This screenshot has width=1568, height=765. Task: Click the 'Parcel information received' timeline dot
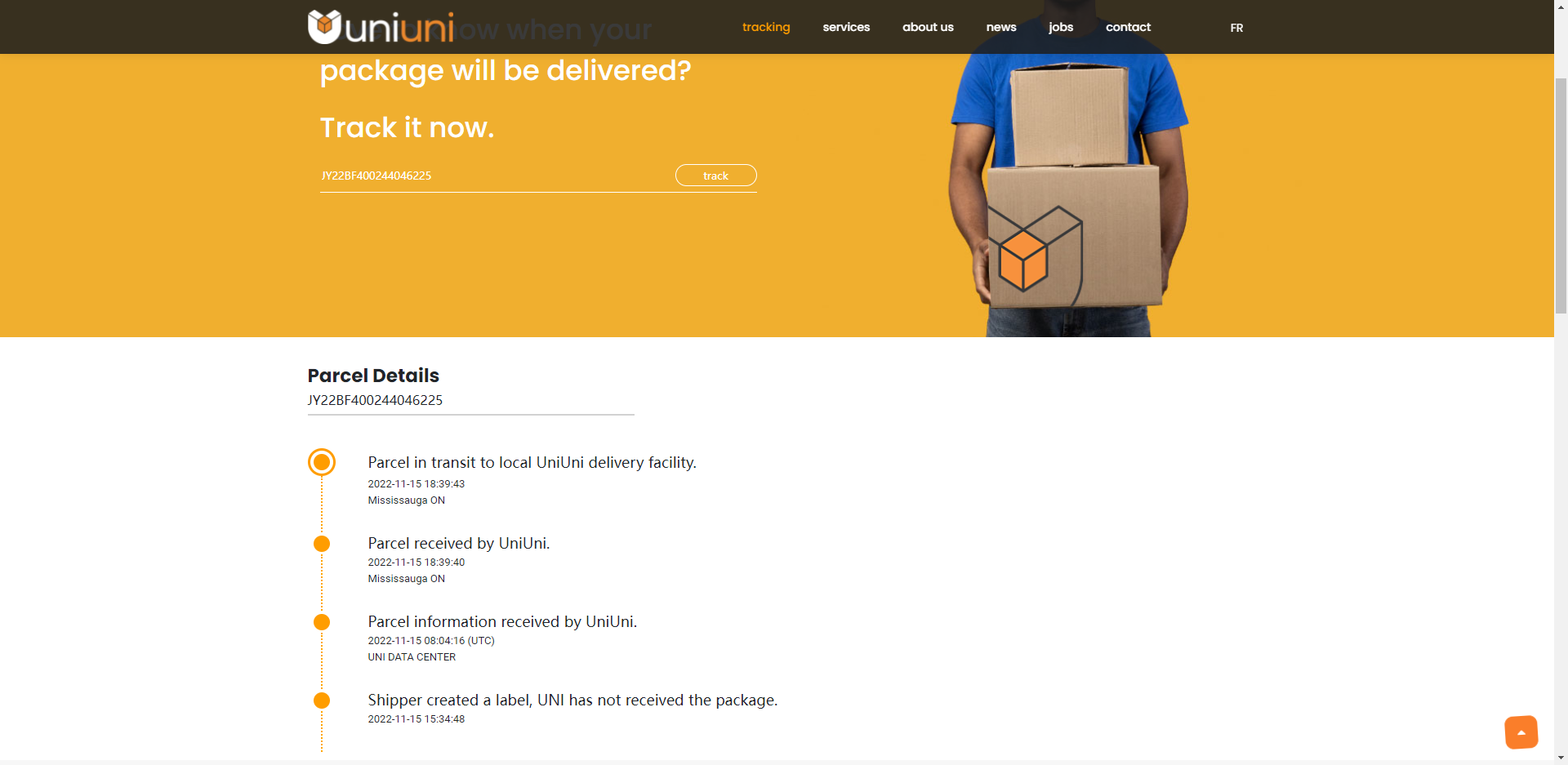322,622
